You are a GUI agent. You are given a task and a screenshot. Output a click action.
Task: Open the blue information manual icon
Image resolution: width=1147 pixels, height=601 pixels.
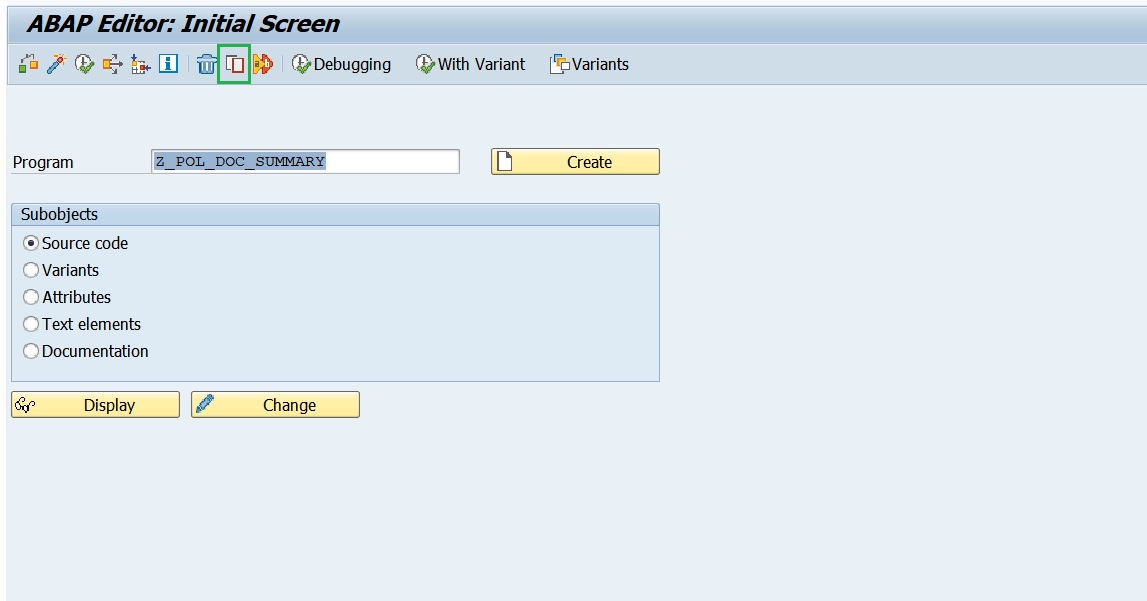click(x=168, y=64)
